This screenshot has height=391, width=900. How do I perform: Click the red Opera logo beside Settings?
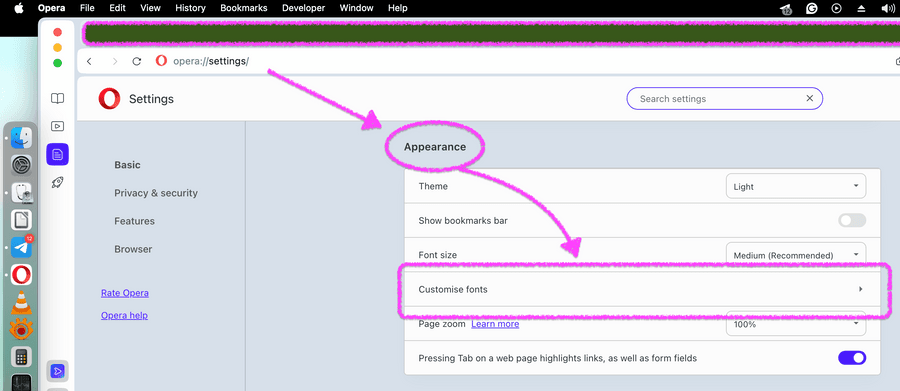(109, 99)
